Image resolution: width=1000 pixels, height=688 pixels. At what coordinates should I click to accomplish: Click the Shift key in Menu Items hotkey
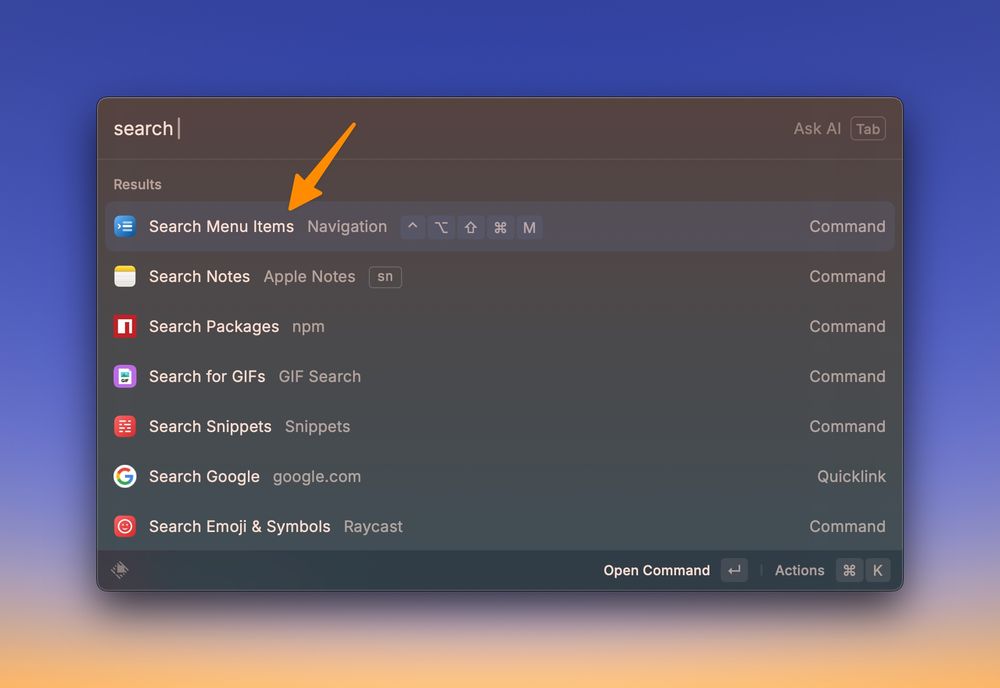(471, 227)
